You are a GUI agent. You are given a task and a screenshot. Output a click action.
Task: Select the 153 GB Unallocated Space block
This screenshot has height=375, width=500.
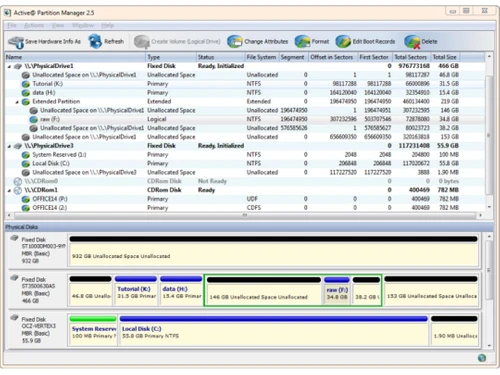point(431,290)
